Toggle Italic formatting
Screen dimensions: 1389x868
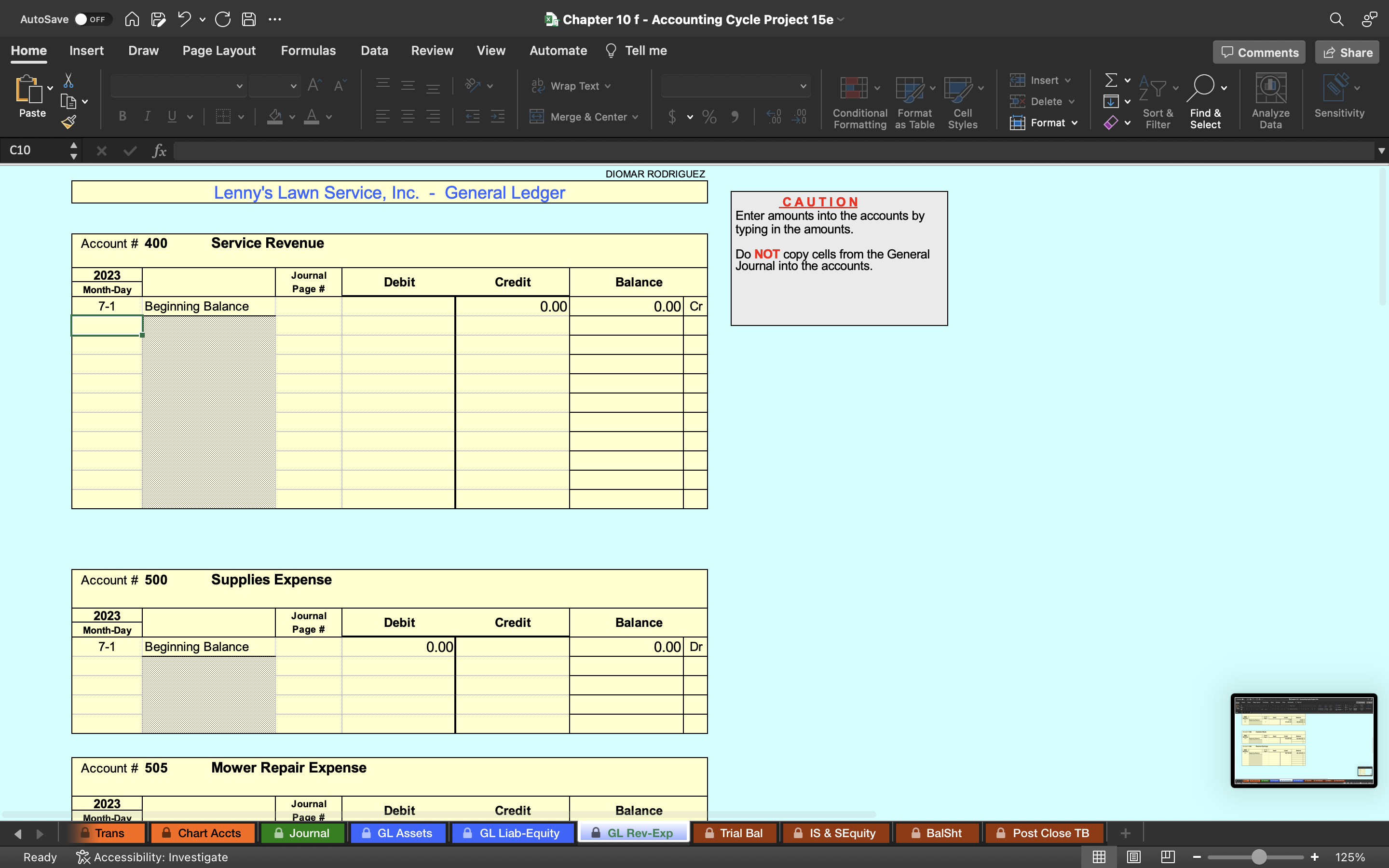pyautogui.click(x=147, y=117)
